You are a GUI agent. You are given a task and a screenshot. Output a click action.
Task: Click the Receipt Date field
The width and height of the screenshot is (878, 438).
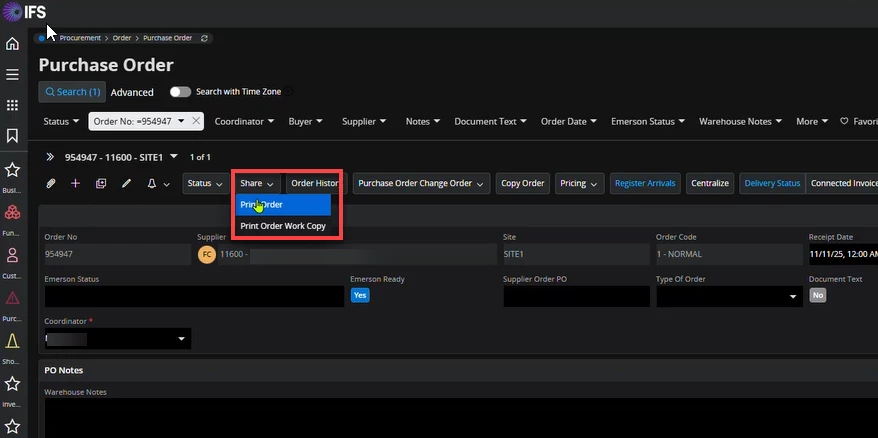[843, 254]
